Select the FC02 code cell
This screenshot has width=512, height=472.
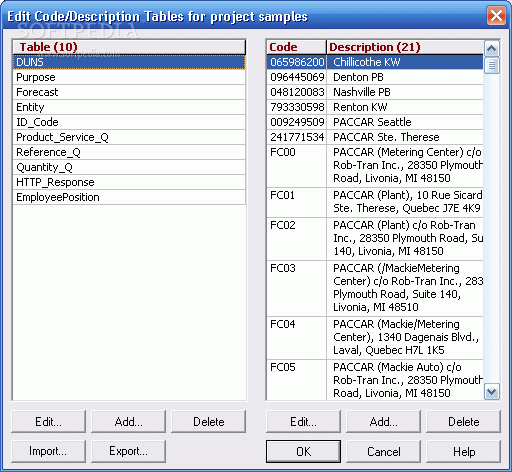coord(296,239)
